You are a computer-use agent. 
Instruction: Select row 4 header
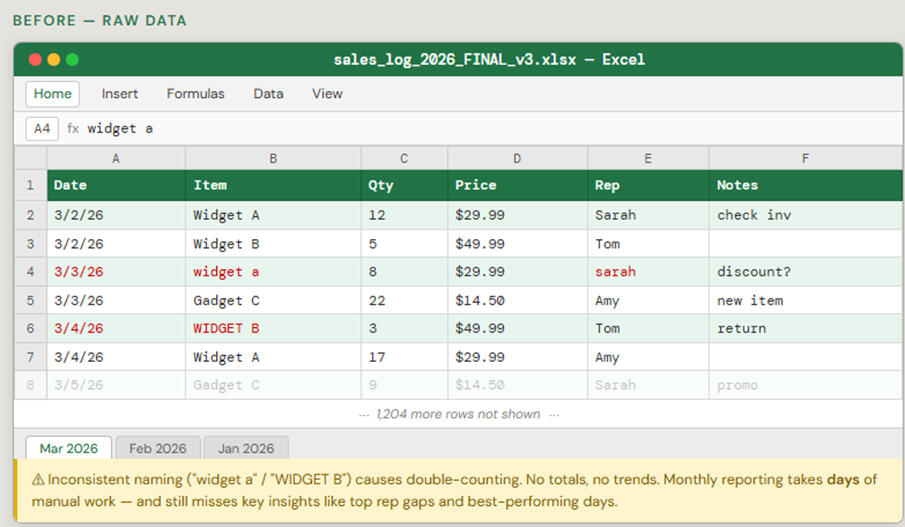pos(30,271)
